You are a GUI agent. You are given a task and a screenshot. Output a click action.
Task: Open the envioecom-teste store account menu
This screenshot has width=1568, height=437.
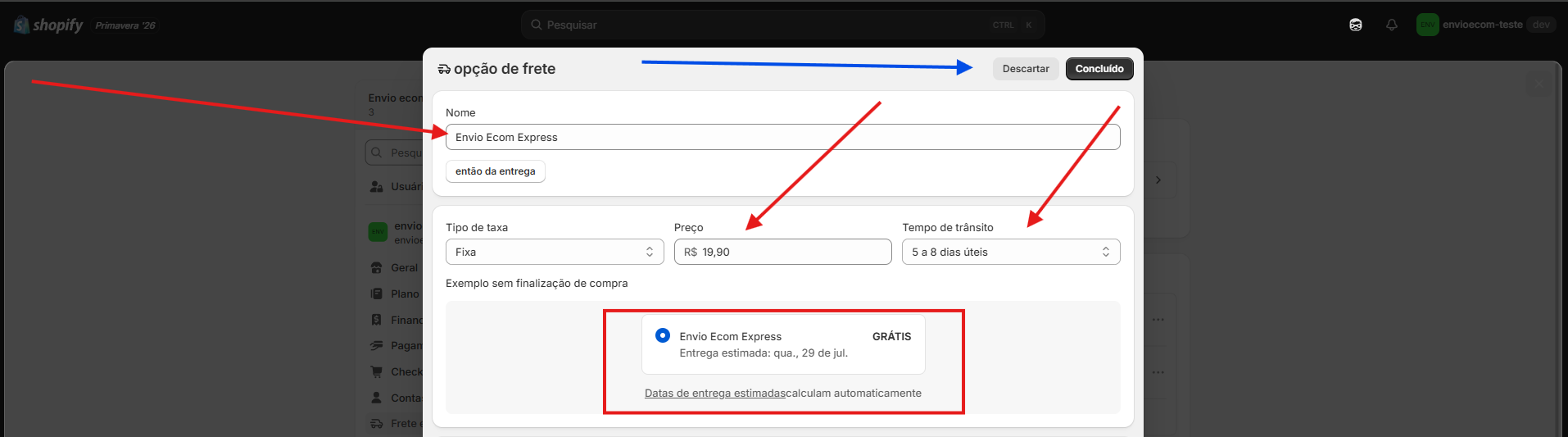coord(1484,25)
